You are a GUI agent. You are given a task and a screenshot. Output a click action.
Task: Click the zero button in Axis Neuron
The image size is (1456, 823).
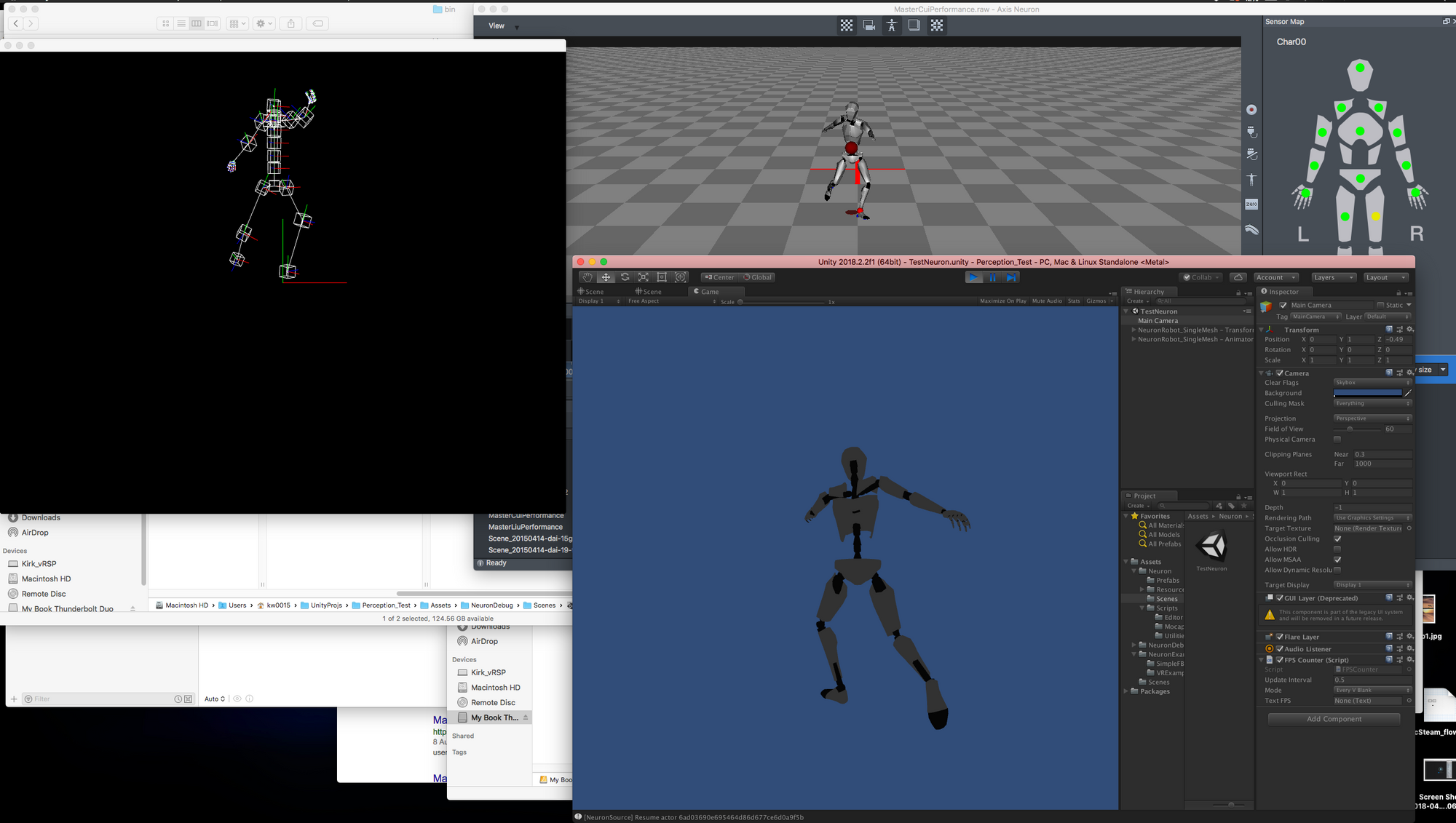click(x=1251, y=204)
